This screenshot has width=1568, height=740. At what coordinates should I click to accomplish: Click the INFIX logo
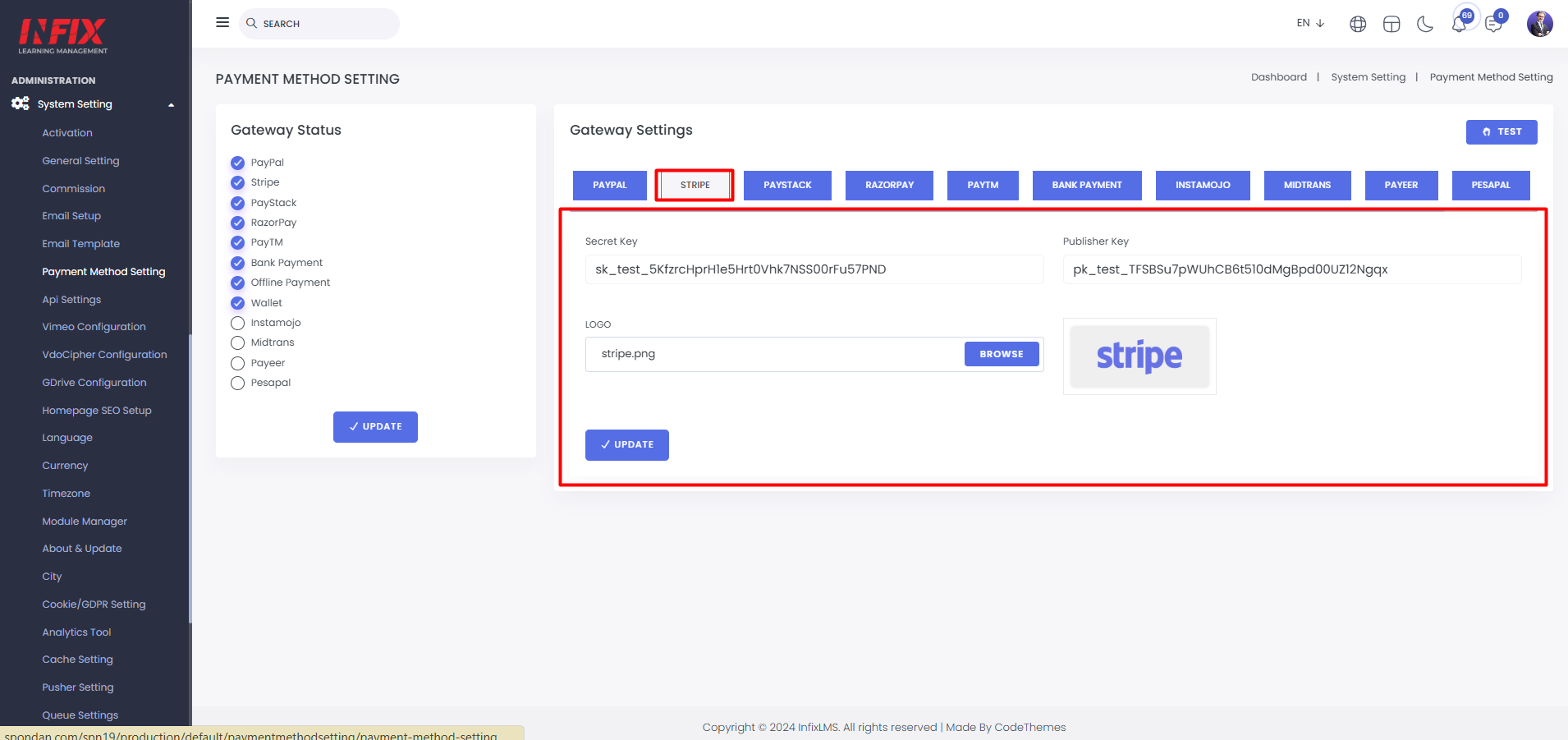[x=62, y=35]
